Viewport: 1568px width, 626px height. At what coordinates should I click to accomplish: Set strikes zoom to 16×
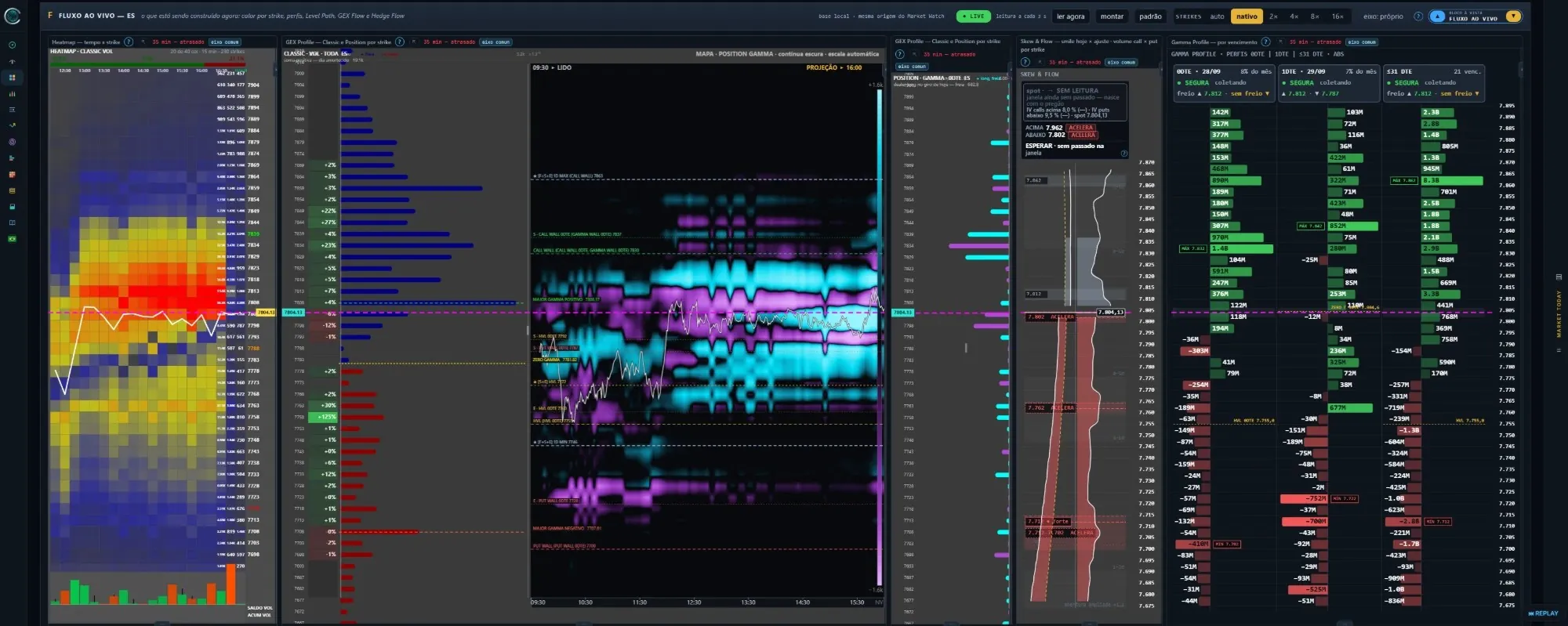tap(1338, 16)
